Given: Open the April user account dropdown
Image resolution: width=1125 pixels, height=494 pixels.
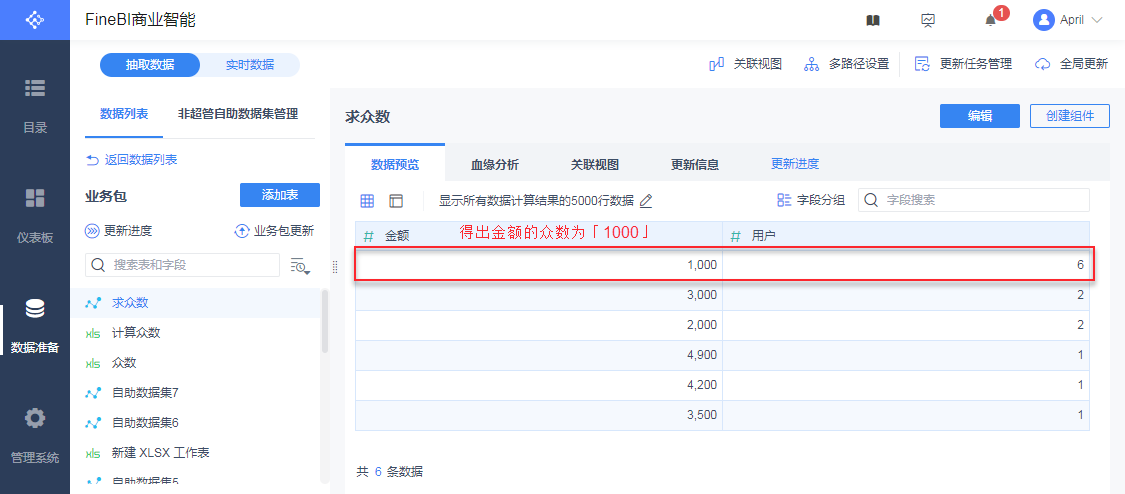Looking at the screenshot, I should tap(1068, 20).
